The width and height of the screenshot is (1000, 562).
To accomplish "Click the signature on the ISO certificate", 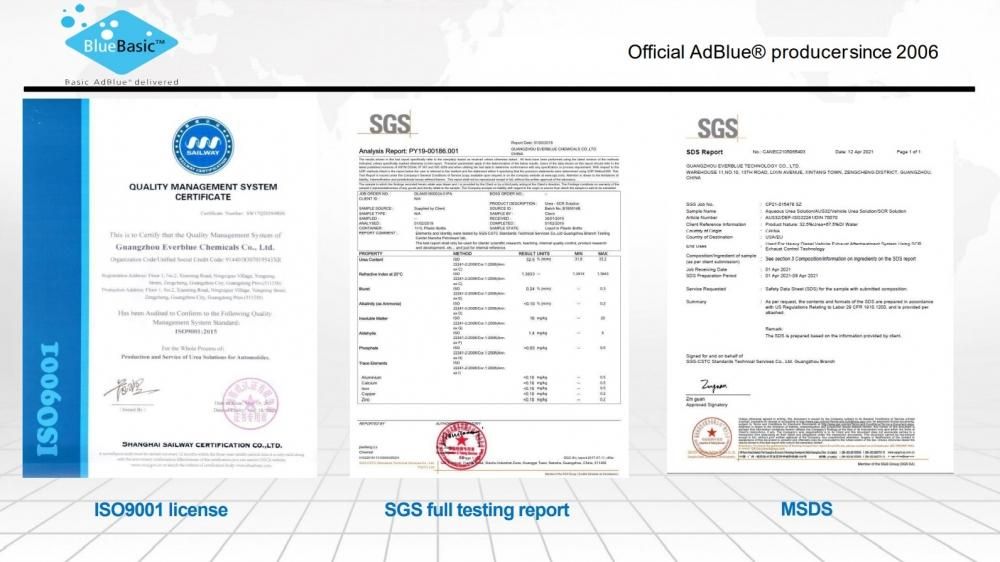I will click(x=130, y=388).
